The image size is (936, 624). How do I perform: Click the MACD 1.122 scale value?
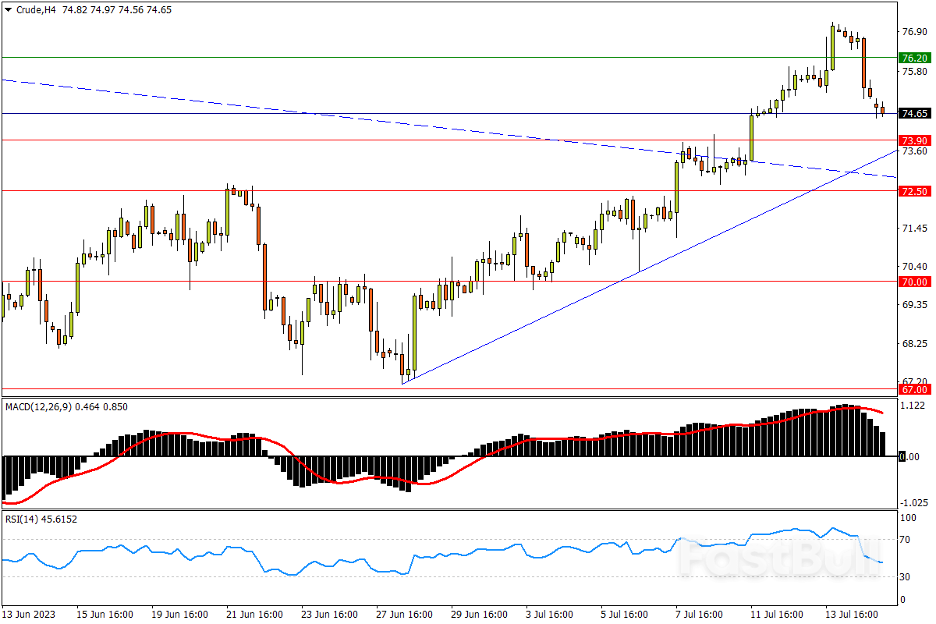911,407
